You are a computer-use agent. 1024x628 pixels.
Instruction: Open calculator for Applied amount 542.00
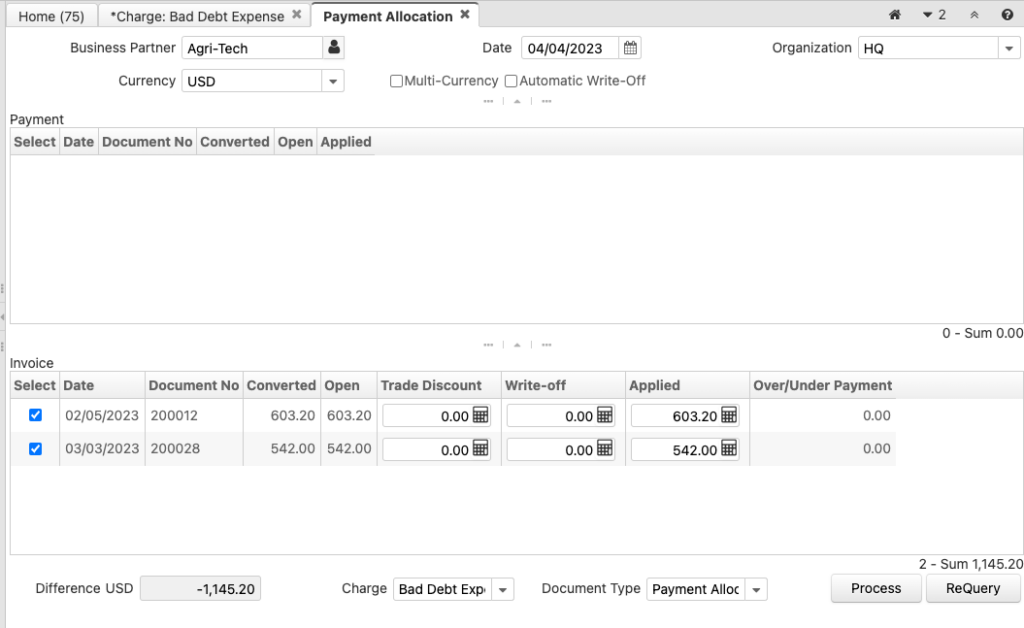coord(729,450)
